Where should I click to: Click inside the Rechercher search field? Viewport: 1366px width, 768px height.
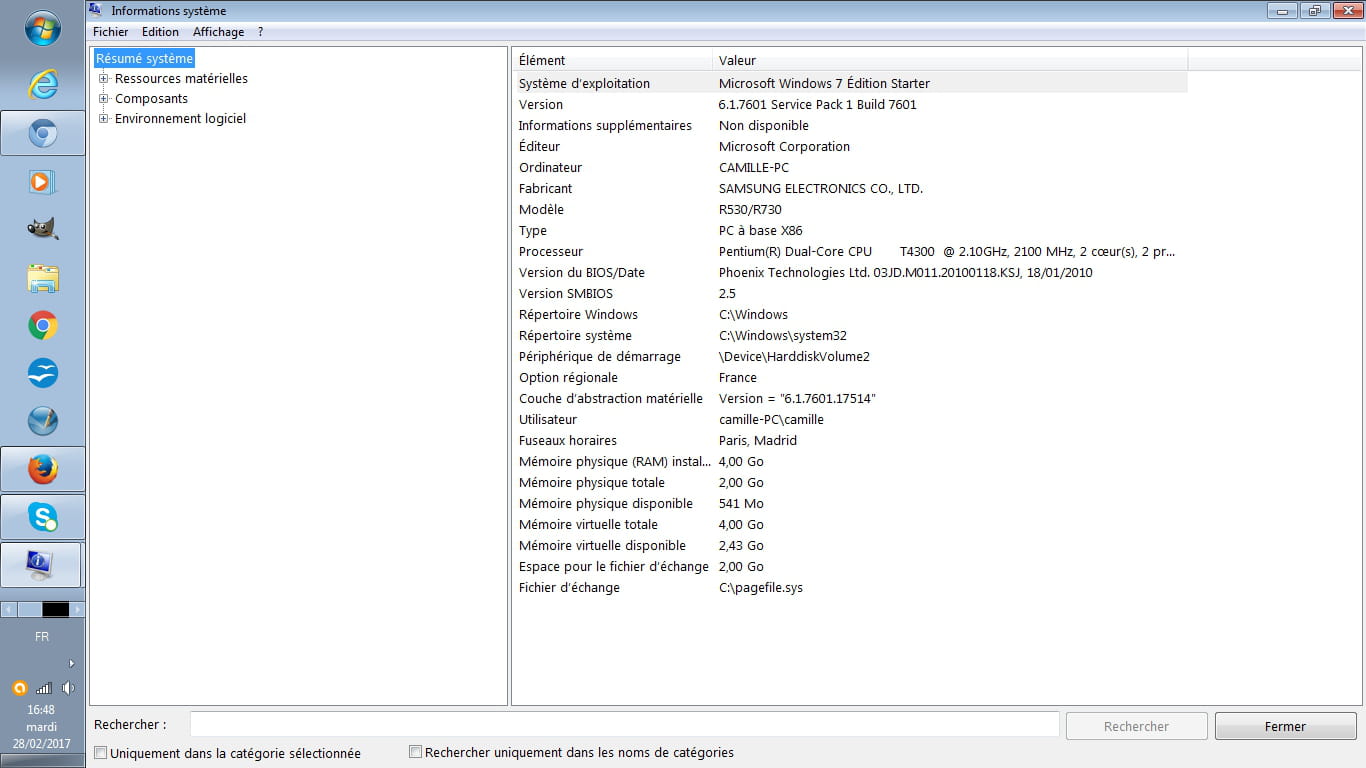tap(624, 724)
